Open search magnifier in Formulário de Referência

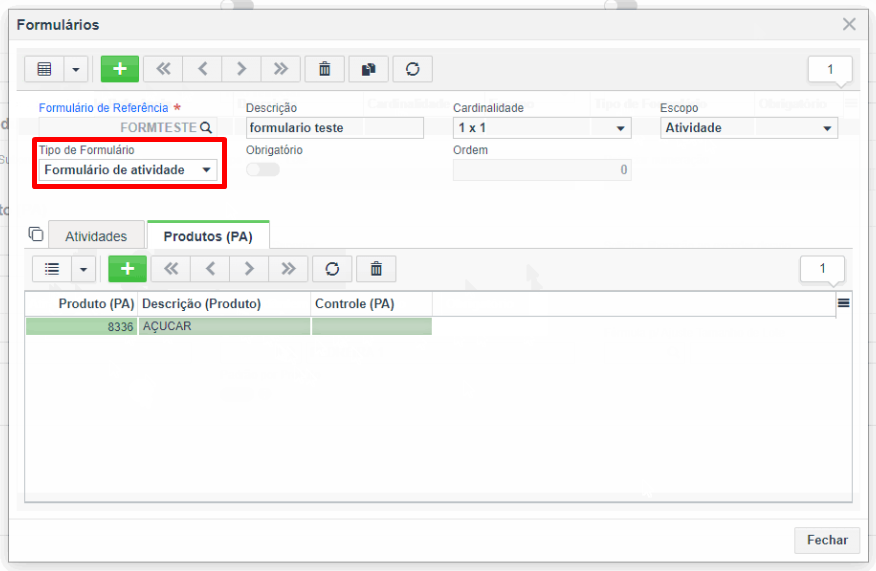tap(206, 127)
